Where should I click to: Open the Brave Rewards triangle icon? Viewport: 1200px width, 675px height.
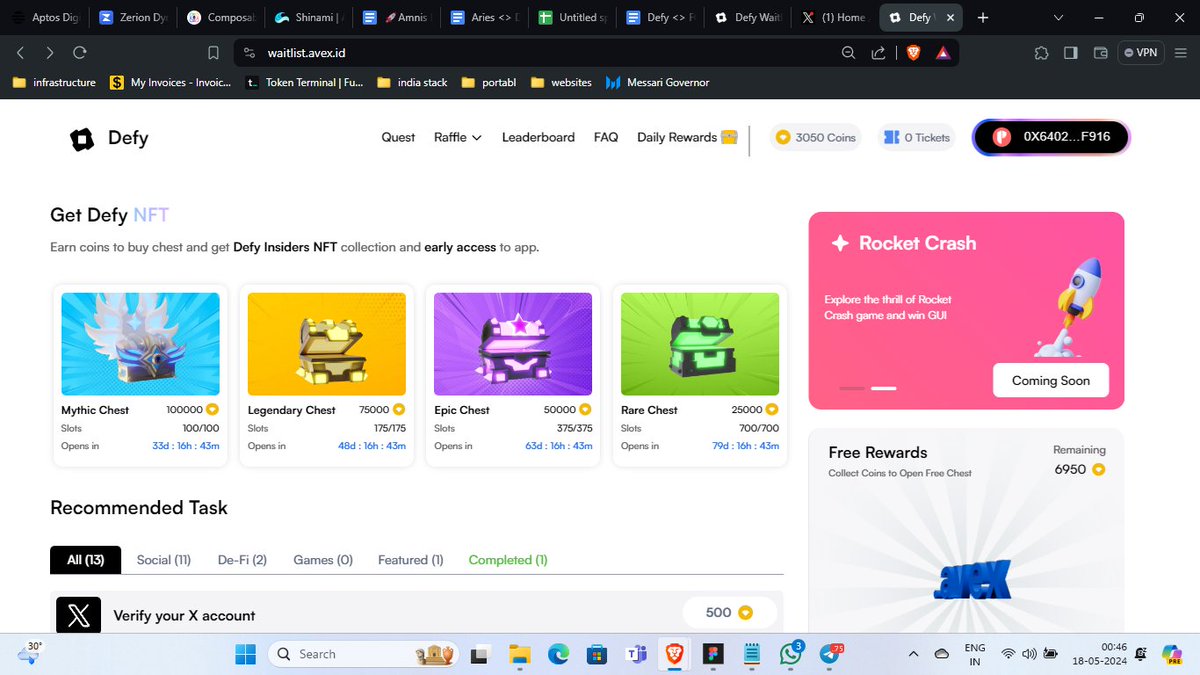(x=943, y=52)
